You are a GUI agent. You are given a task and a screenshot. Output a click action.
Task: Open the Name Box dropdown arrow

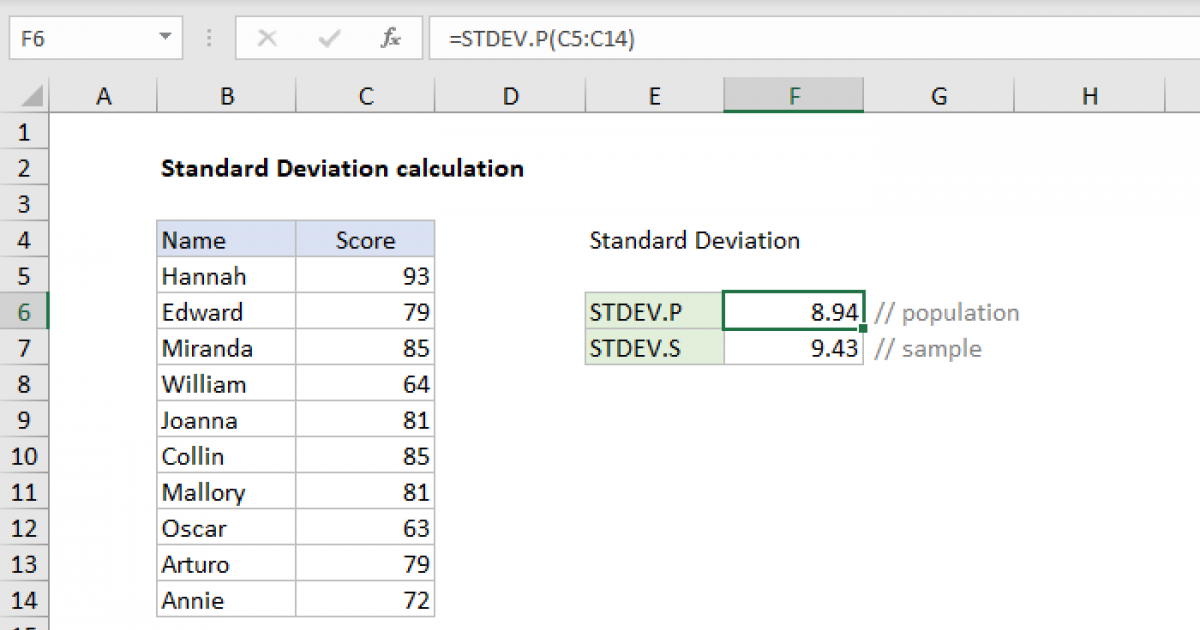point(165,39)
